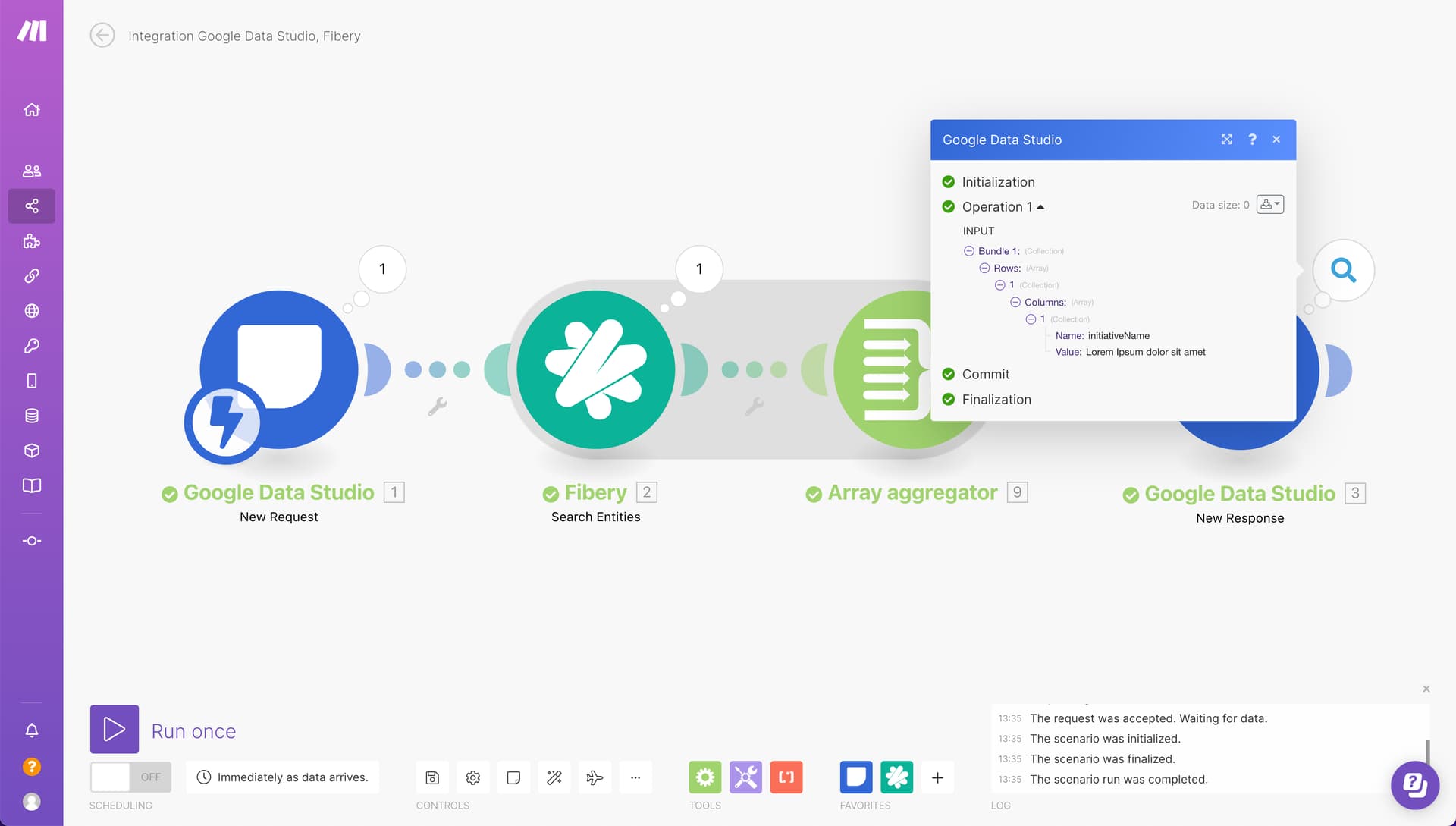Open the Fibery Search Entities module

pos(595,370)
